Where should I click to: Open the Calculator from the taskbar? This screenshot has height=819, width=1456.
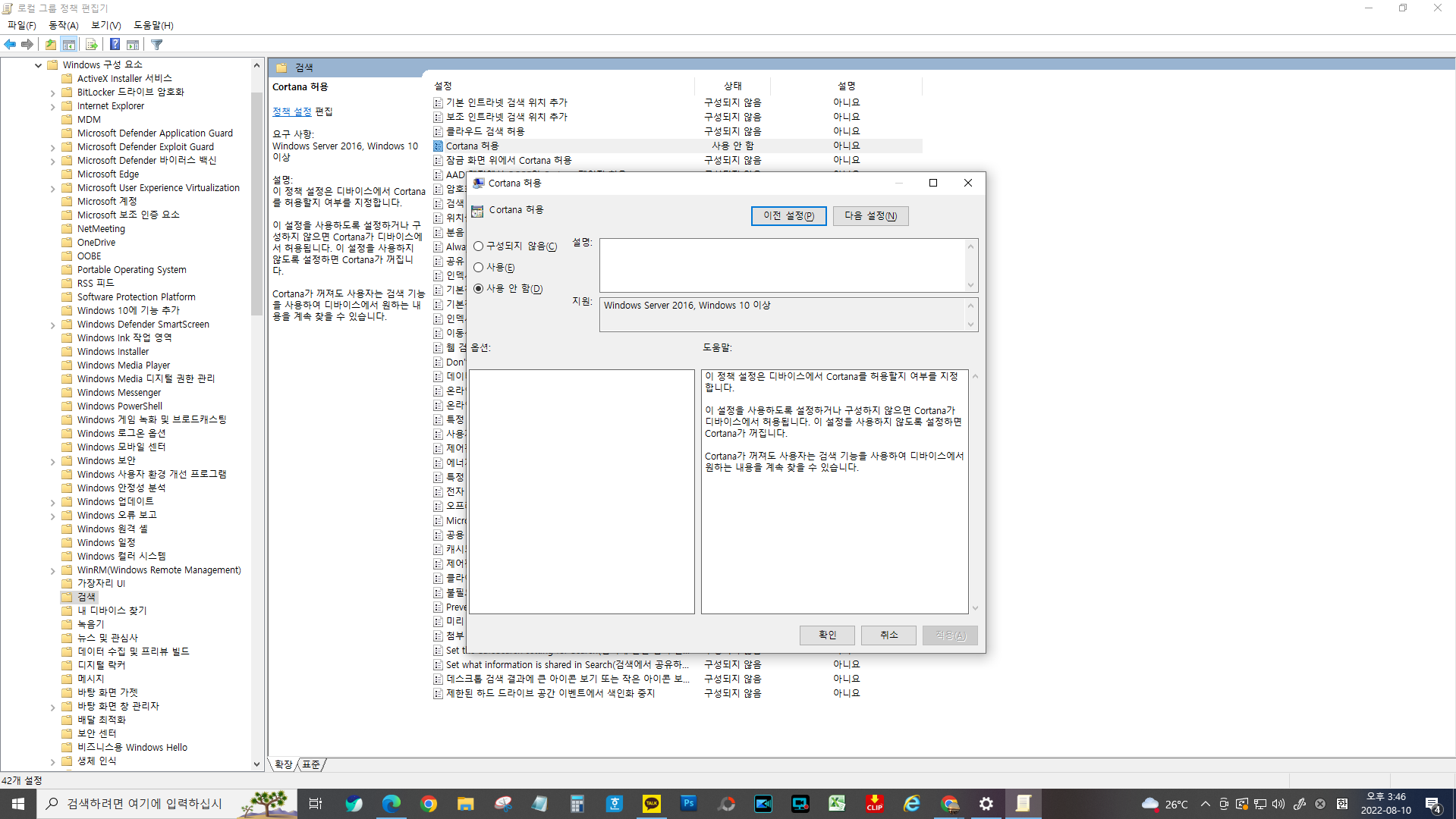[577, 804]
